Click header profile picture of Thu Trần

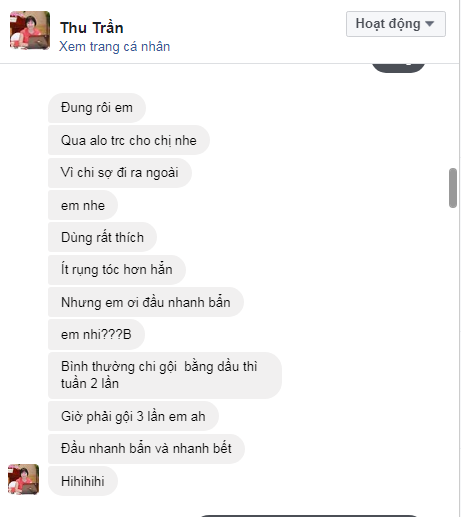[30, 30]
